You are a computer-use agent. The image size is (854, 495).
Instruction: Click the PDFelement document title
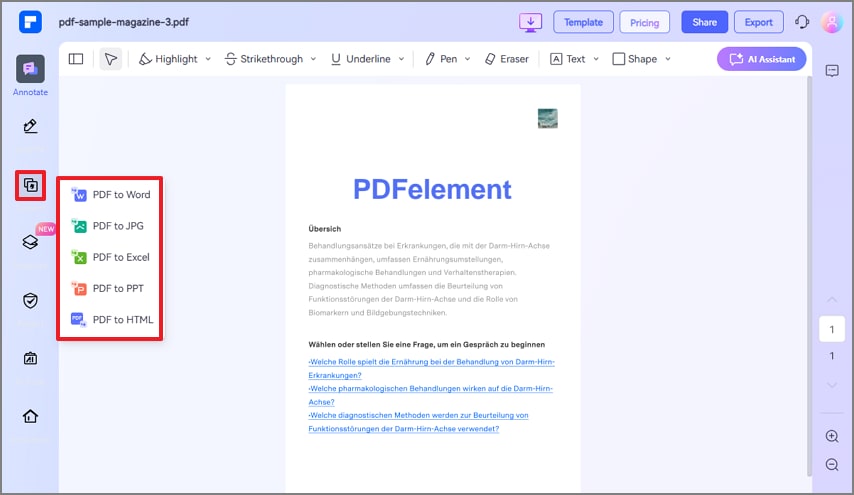(432, 190)
